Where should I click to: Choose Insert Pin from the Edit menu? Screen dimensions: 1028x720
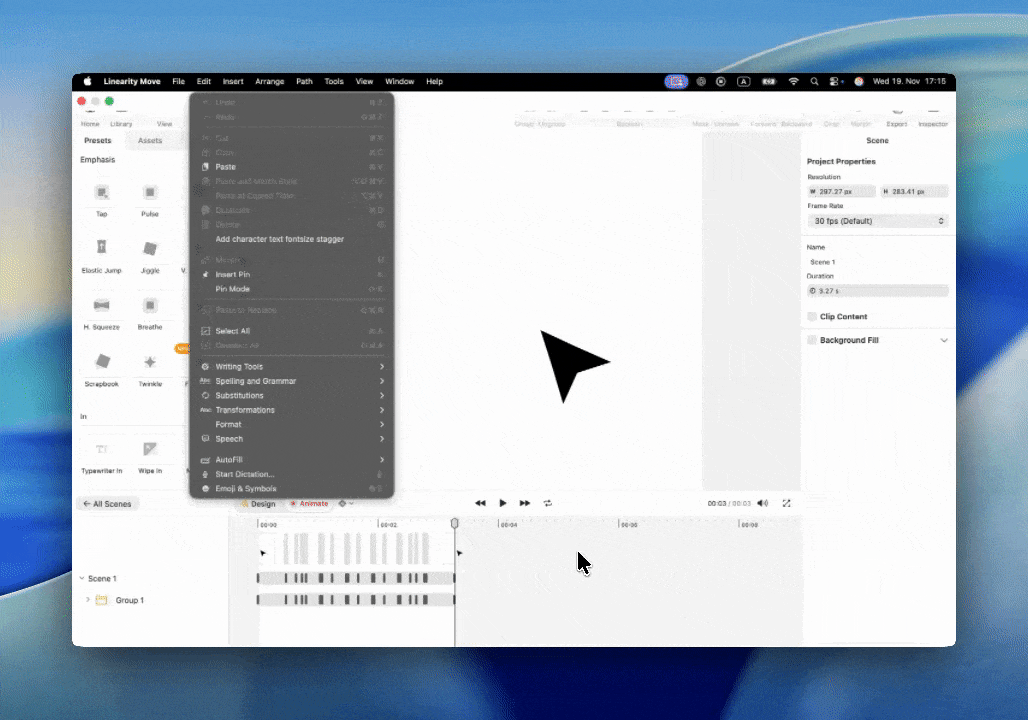pyautogui.click(x=232, y=274)
